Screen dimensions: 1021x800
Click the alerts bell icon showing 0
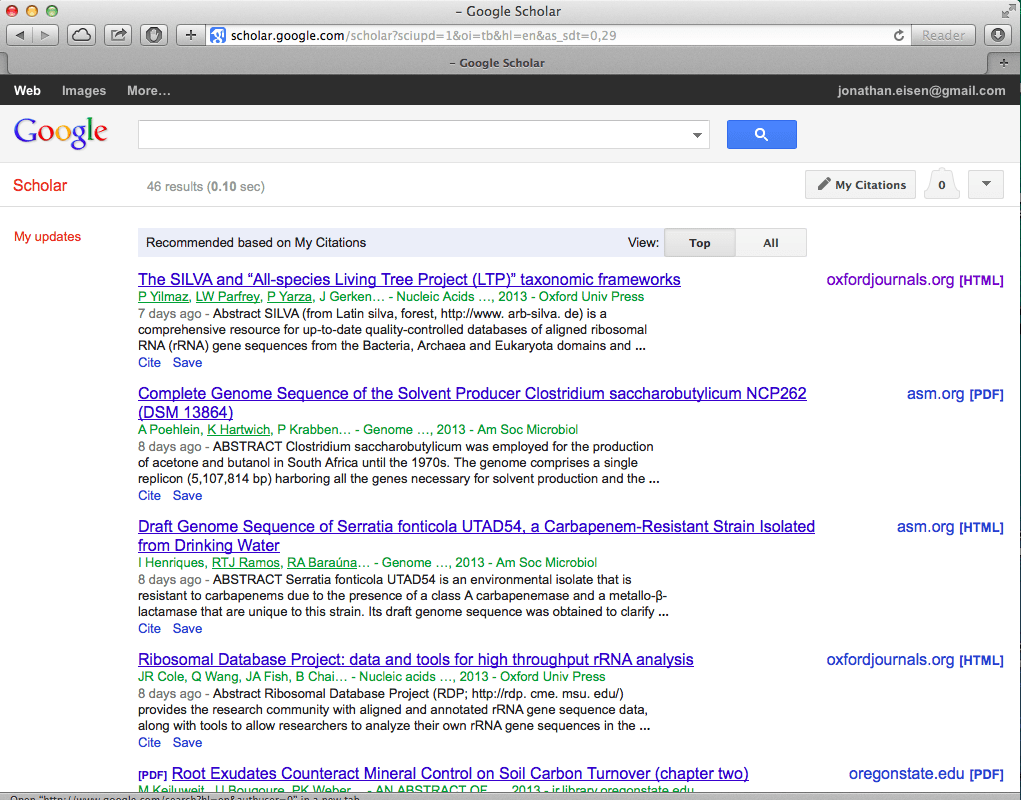coord(941,185)
